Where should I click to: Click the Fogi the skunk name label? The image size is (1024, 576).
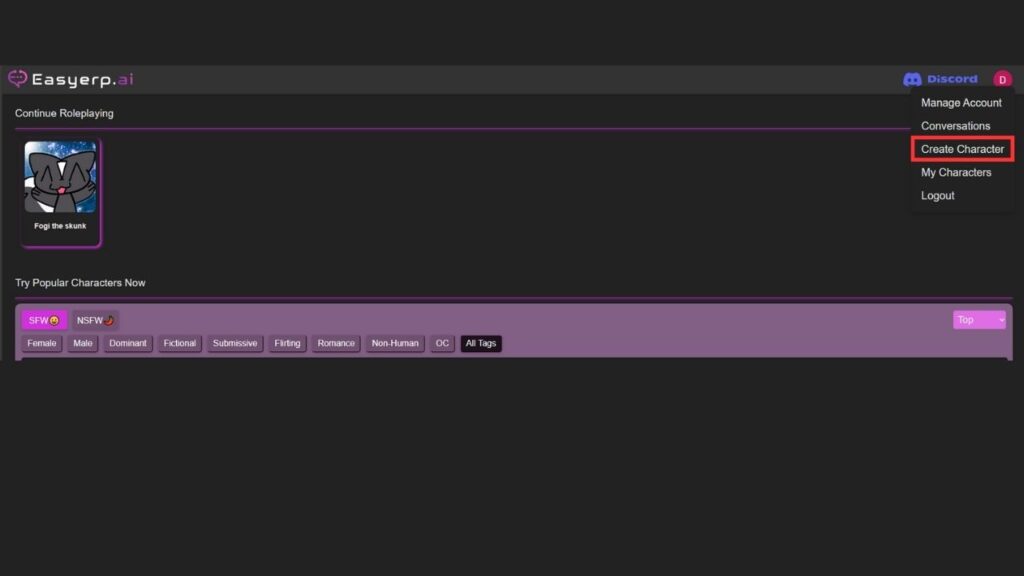pos(60,226)
